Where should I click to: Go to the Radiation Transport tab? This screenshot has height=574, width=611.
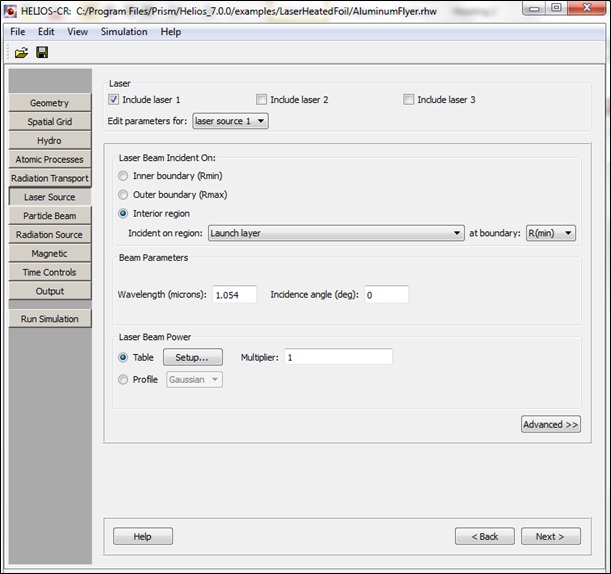(x=49, y=178)
